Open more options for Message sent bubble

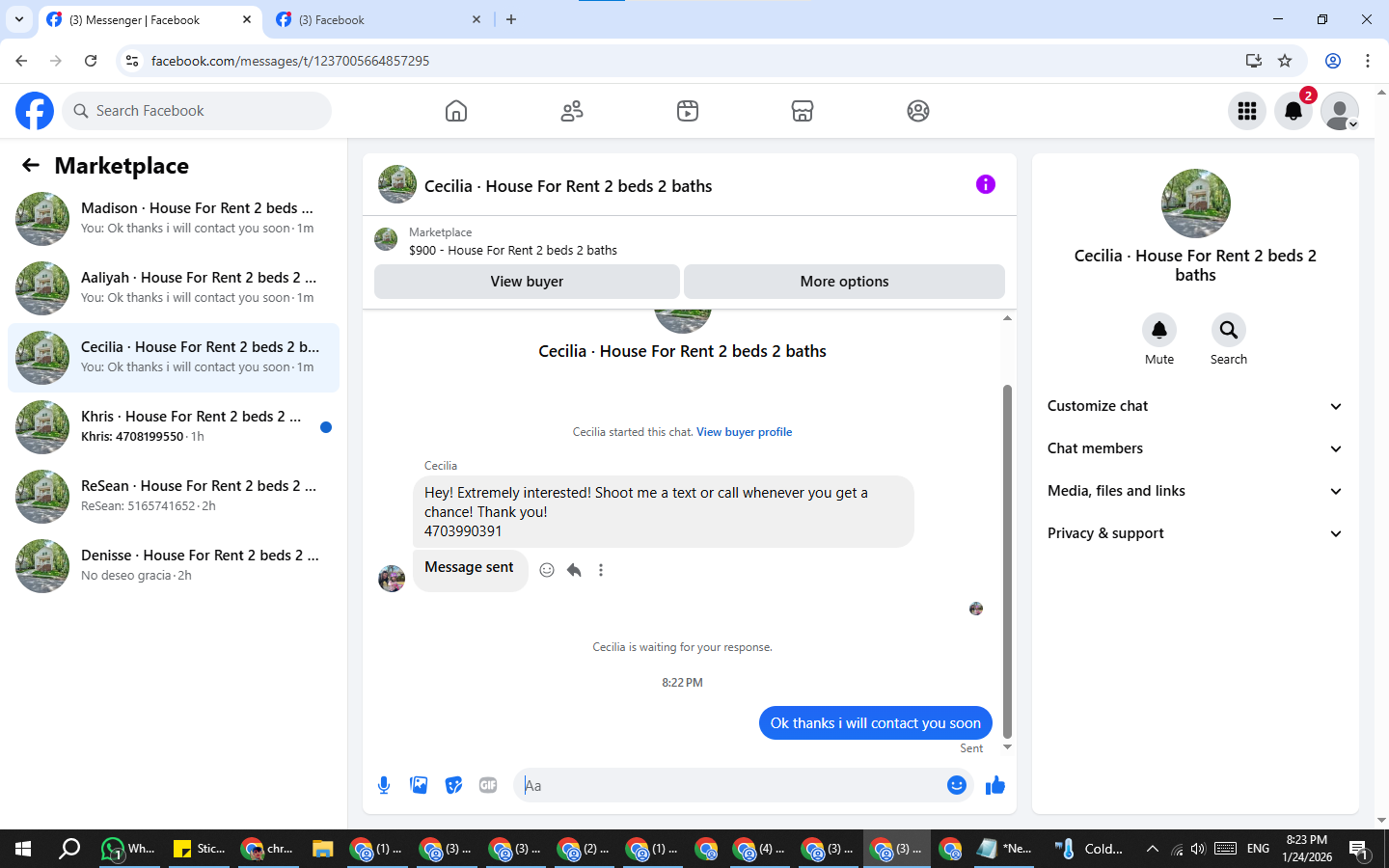(x=601, y=570)
